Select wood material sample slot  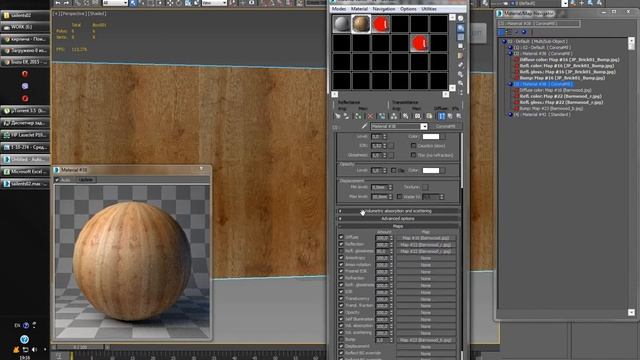[361, 24]
